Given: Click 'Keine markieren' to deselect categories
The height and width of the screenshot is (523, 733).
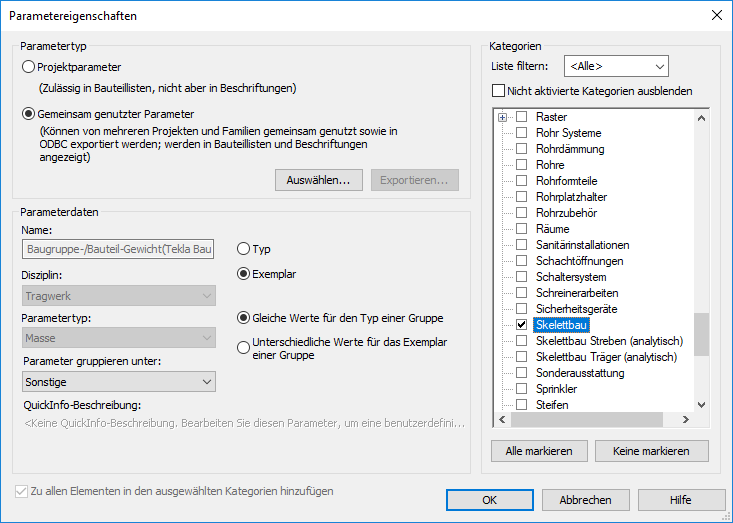Looking at the screenshot, I should tap(650, 451).
